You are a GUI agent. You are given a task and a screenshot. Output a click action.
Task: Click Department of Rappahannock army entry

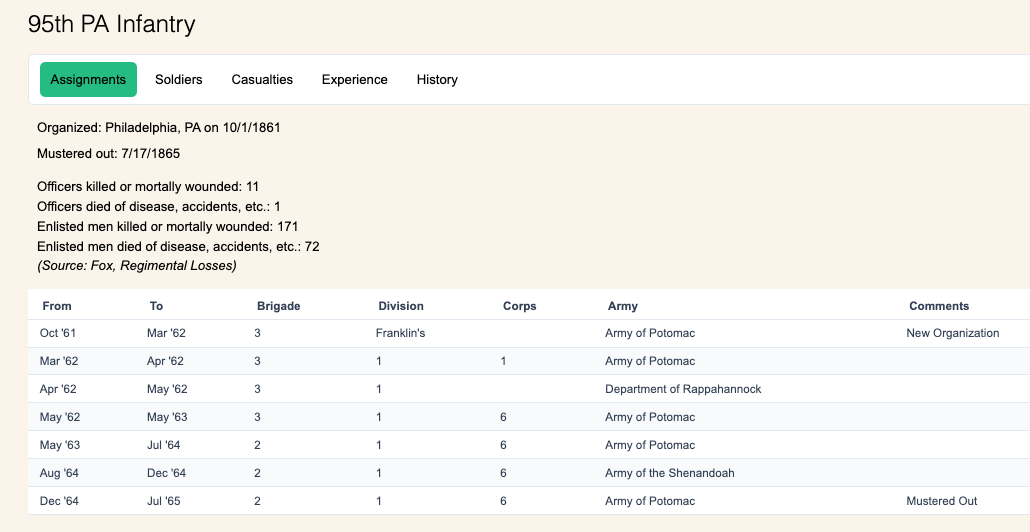(x=683, y=389)
